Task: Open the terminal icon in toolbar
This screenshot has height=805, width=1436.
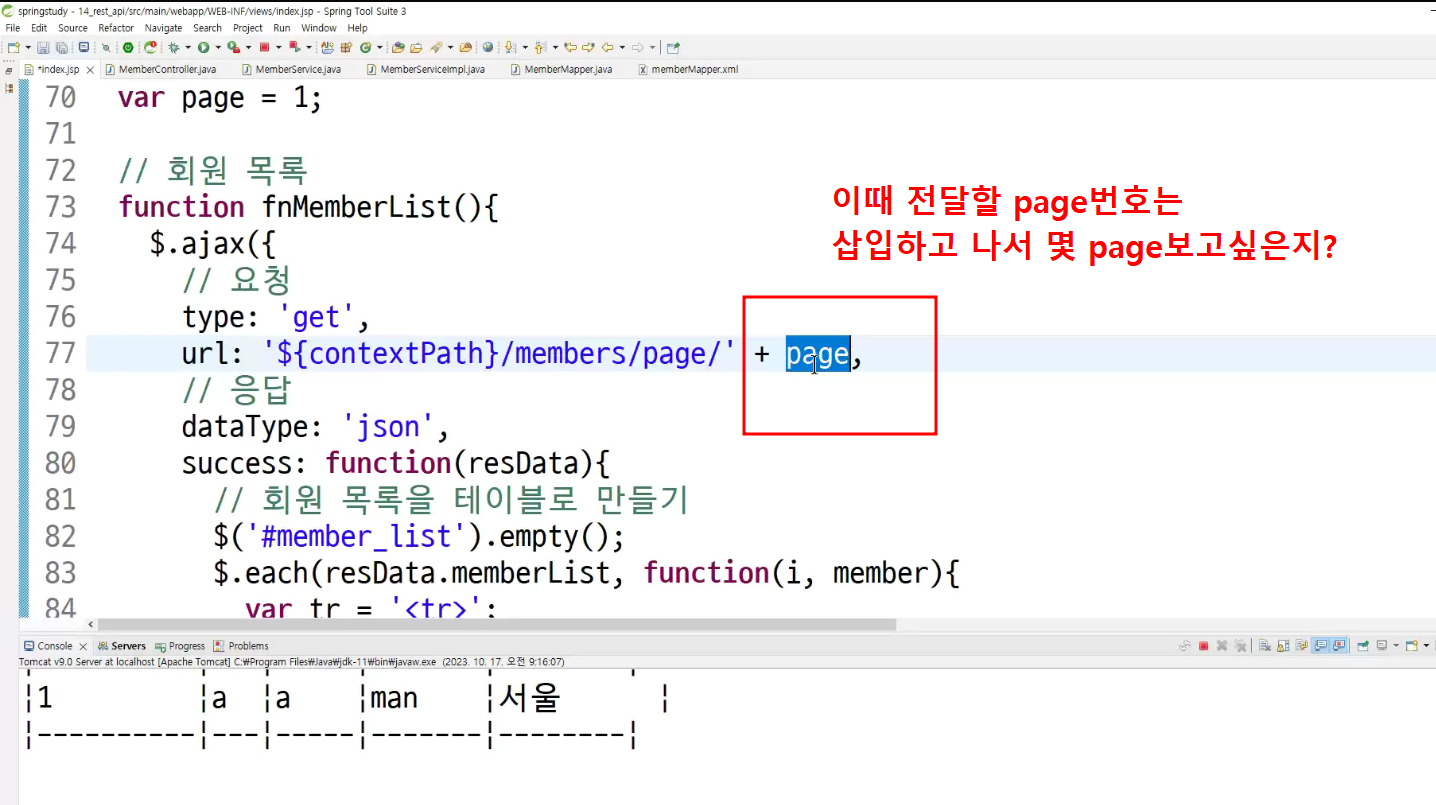Action: pyautogui.click(x=84, y=47)
